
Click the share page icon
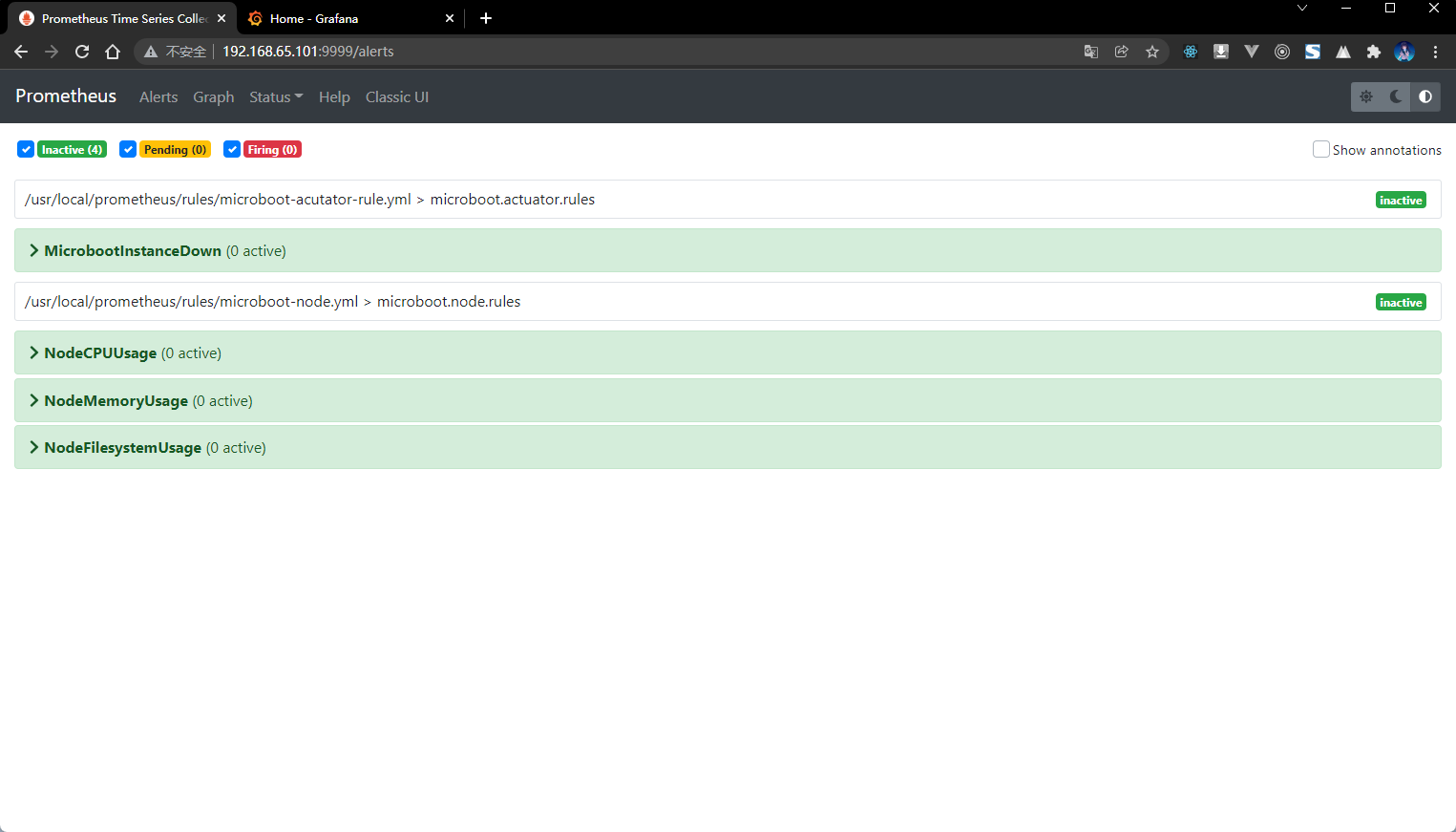[1122, 52]
